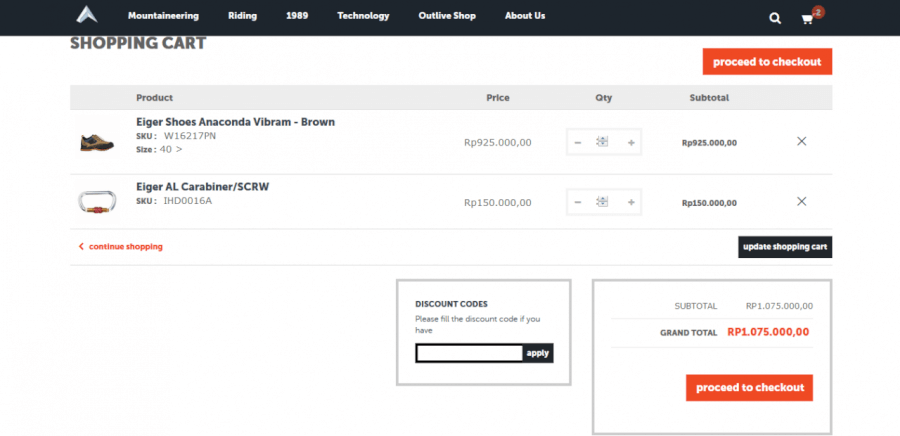Go to the 1989 section

296,16
